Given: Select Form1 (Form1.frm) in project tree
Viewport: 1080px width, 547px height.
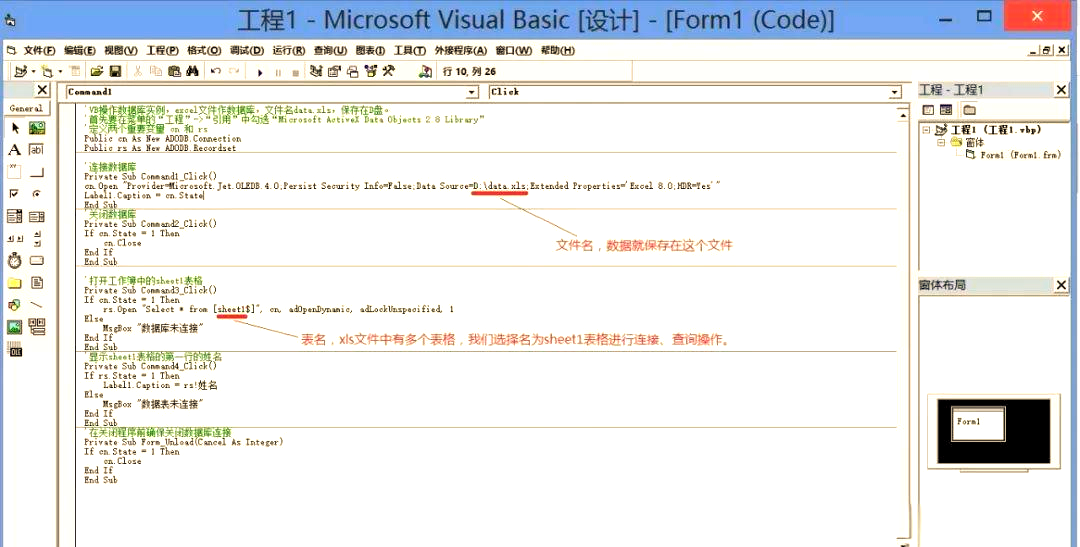Looking at the screenshot, I should [x=1021, y=155].
